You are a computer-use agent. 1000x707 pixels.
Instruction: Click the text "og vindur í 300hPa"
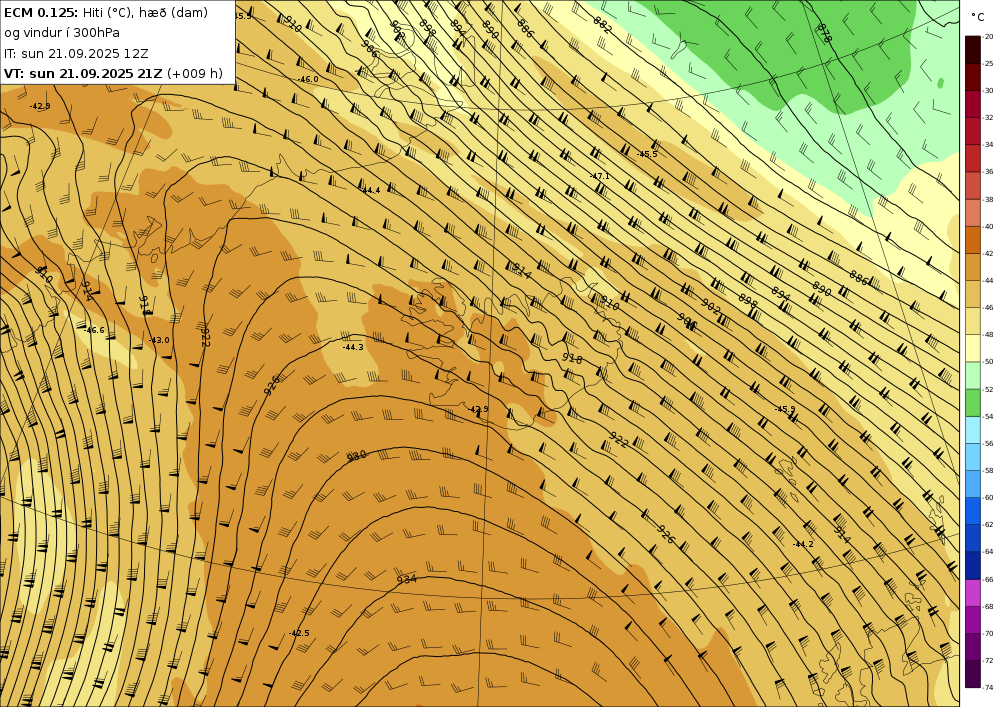(62, 33)
